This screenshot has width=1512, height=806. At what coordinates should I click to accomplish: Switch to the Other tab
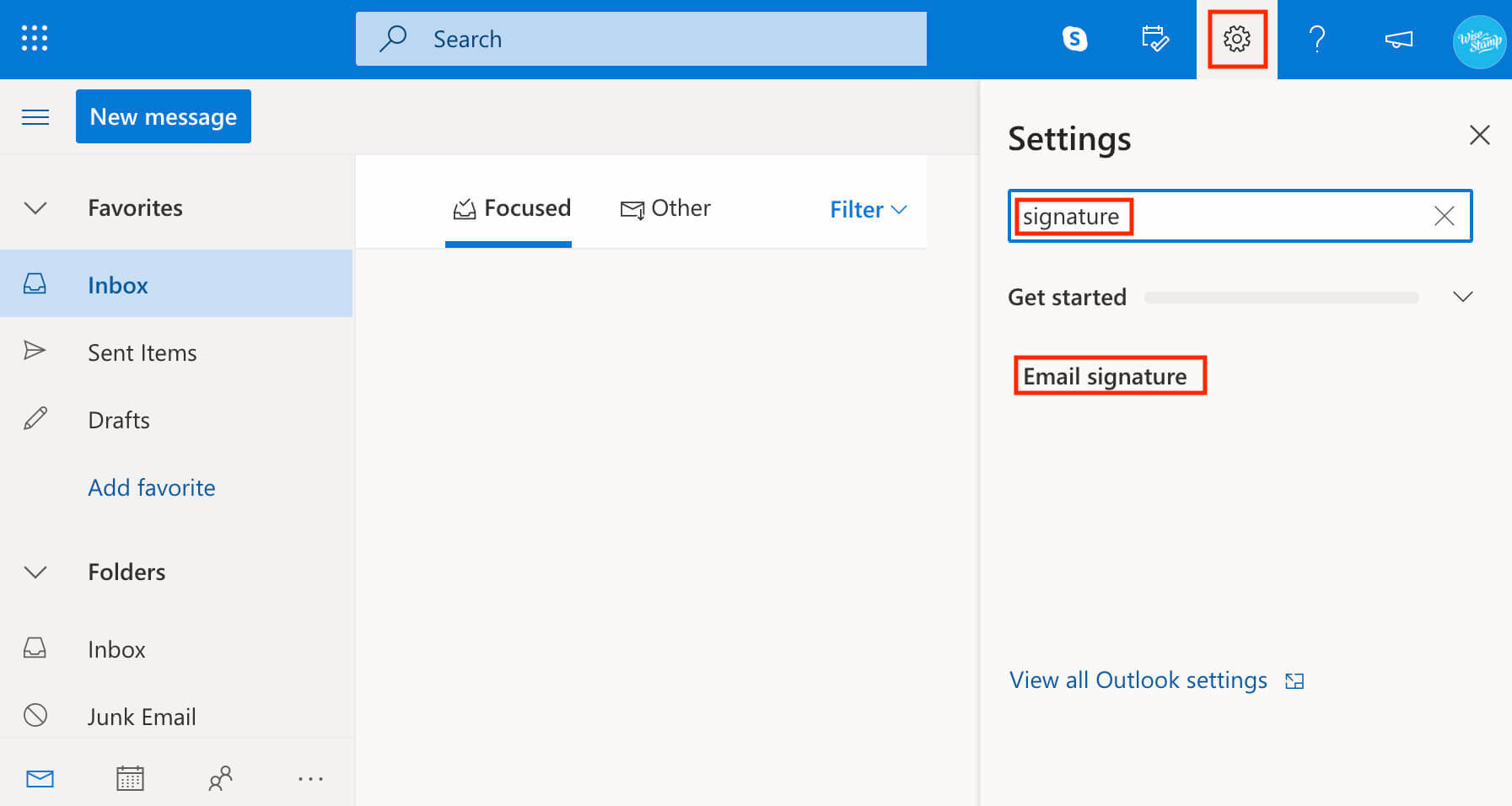(666, 208)
